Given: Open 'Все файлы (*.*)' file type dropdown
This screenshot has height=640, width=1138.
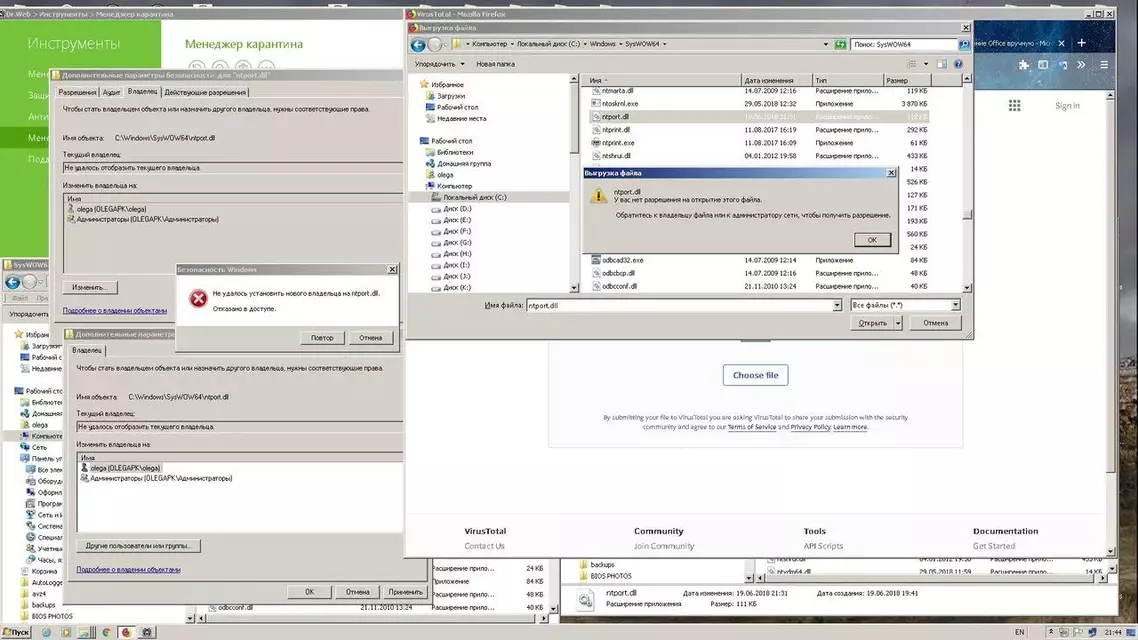Looking at the screenshot, I should tap(905, 305).
